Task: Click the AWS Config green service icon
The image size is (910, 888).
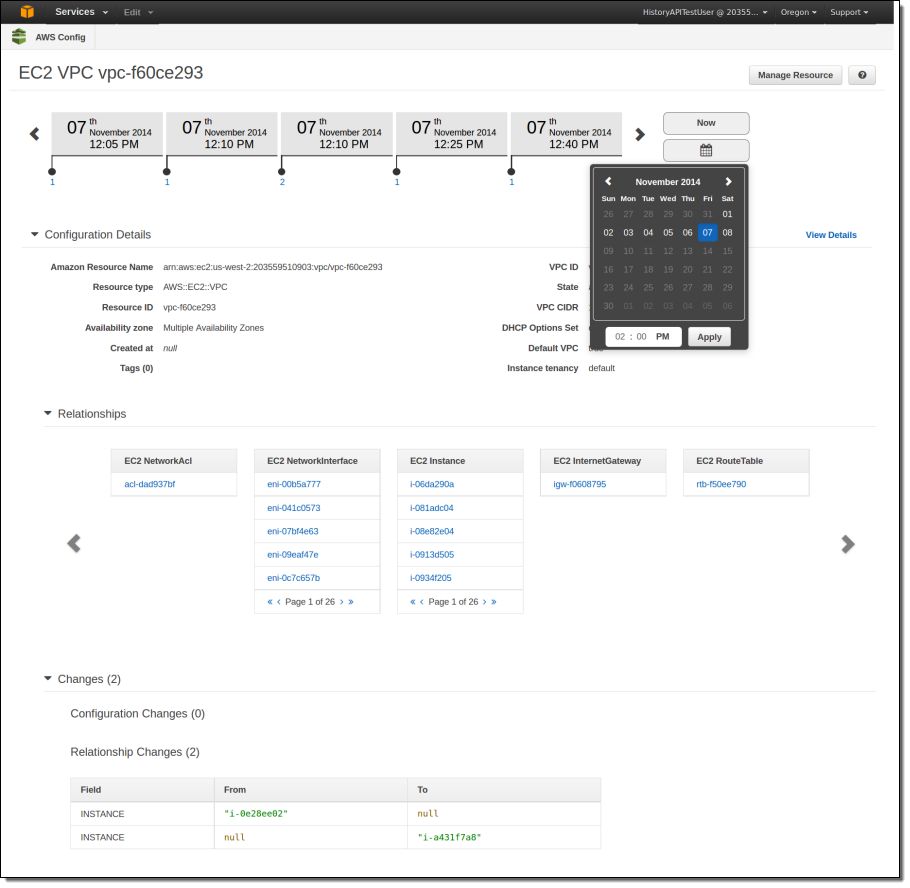Action: 19,36
